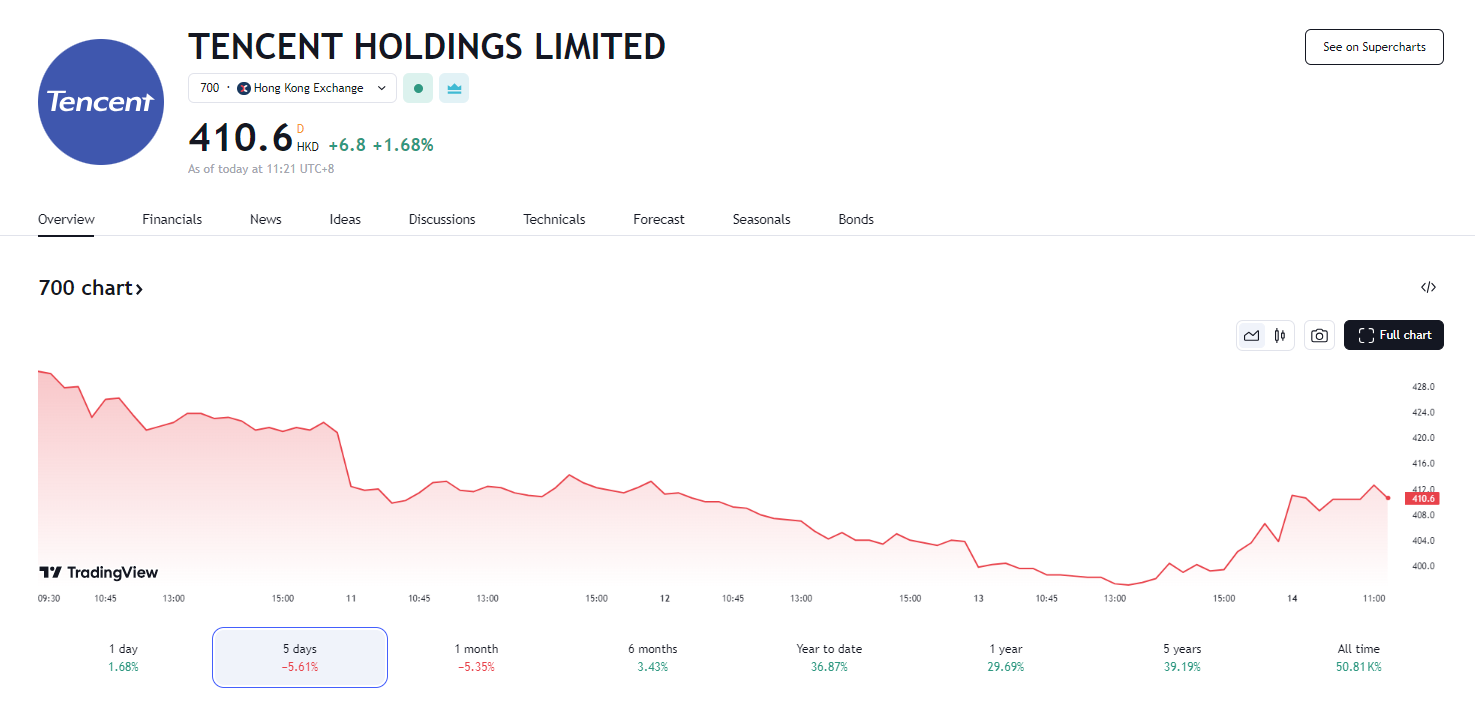This screenshot has width=1475, height=704.
Task: Click the Tencent logo image
Action: 101,102
